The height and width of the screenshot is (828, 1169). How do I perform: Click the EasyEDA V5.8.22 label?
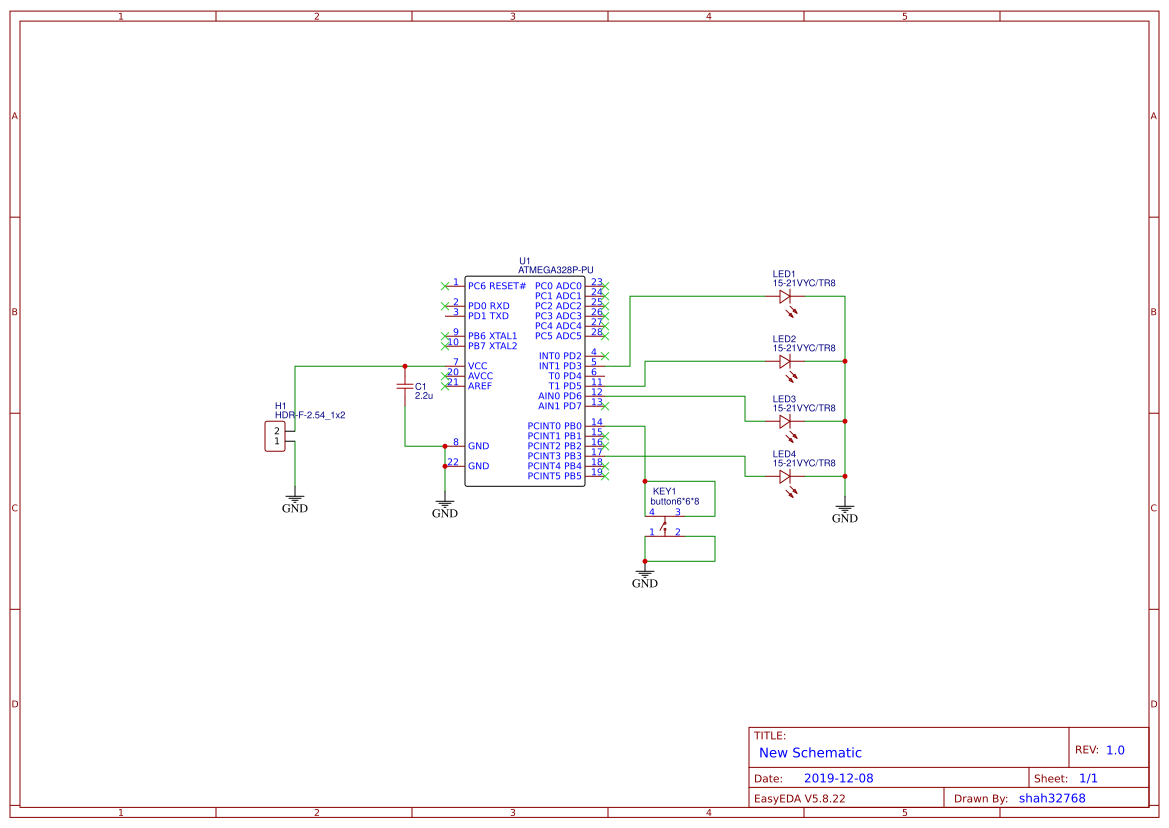click(802, 798)
